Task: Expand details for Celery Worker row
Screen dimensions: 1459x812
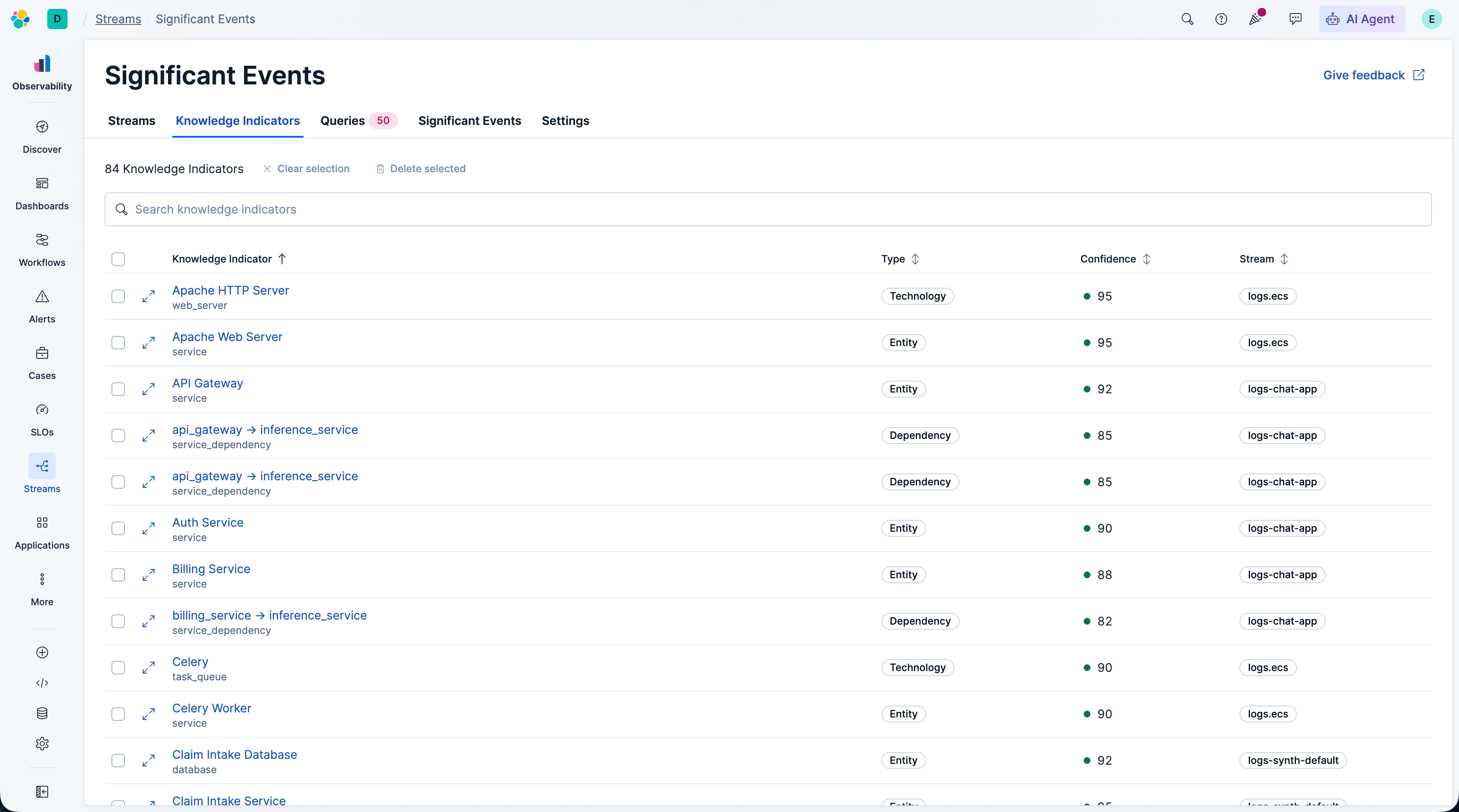Action: coord(149,714)
